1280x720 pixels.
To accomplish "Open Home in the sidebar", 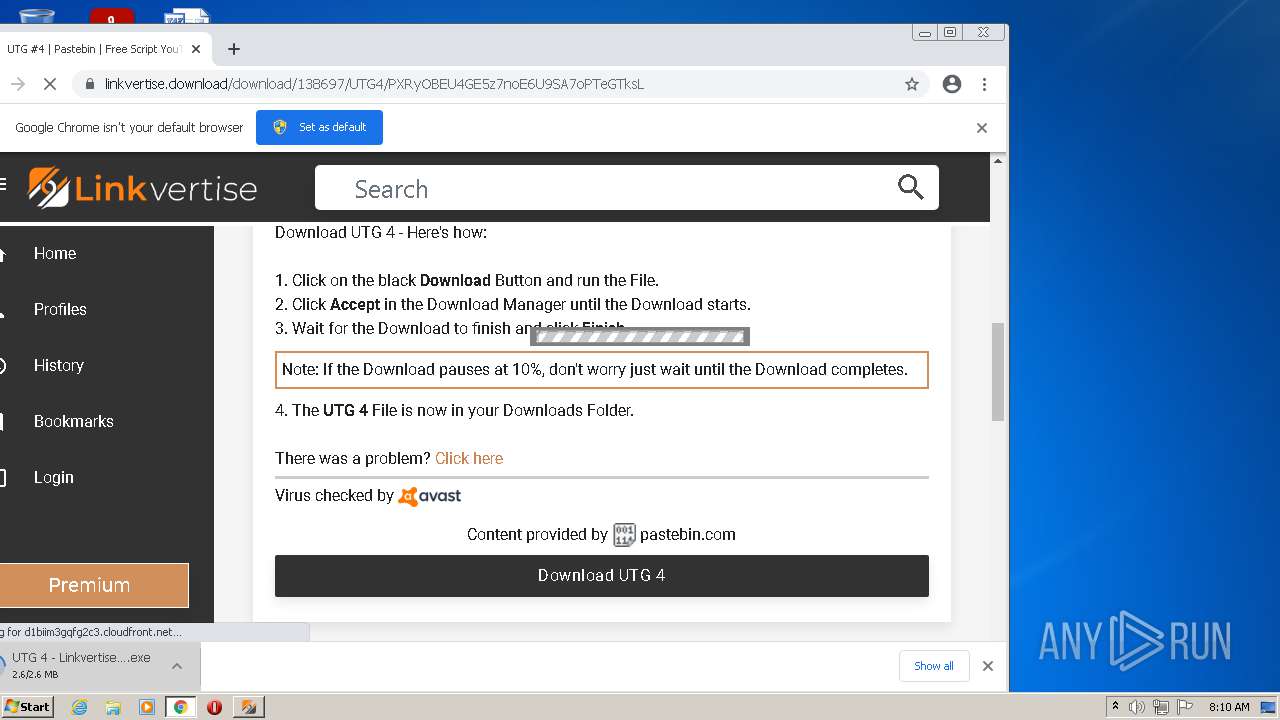I will 55,254.
